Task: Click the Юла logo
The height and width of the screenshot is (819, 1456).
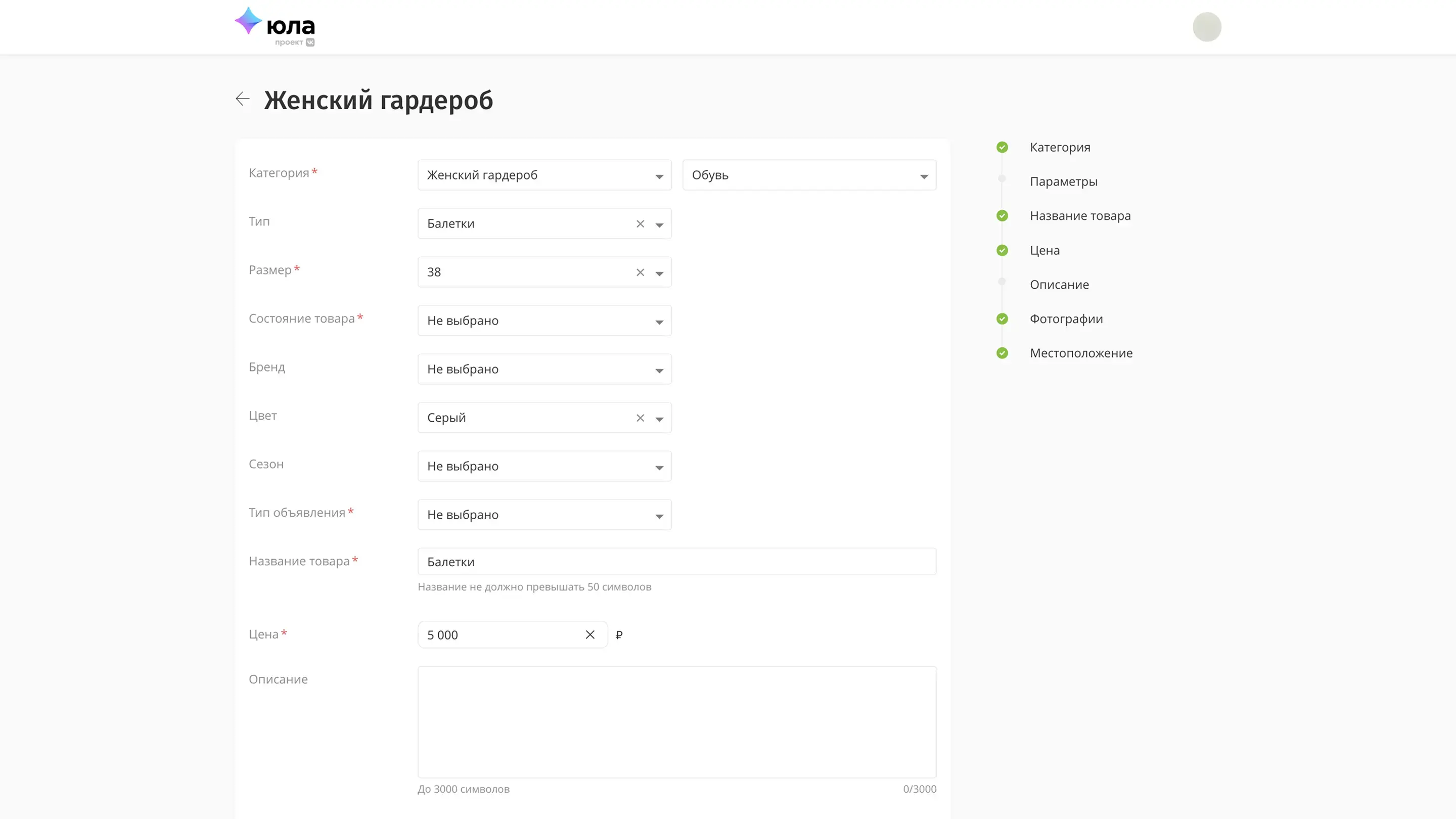Action: pyautogui.click(x=275, y=26)
